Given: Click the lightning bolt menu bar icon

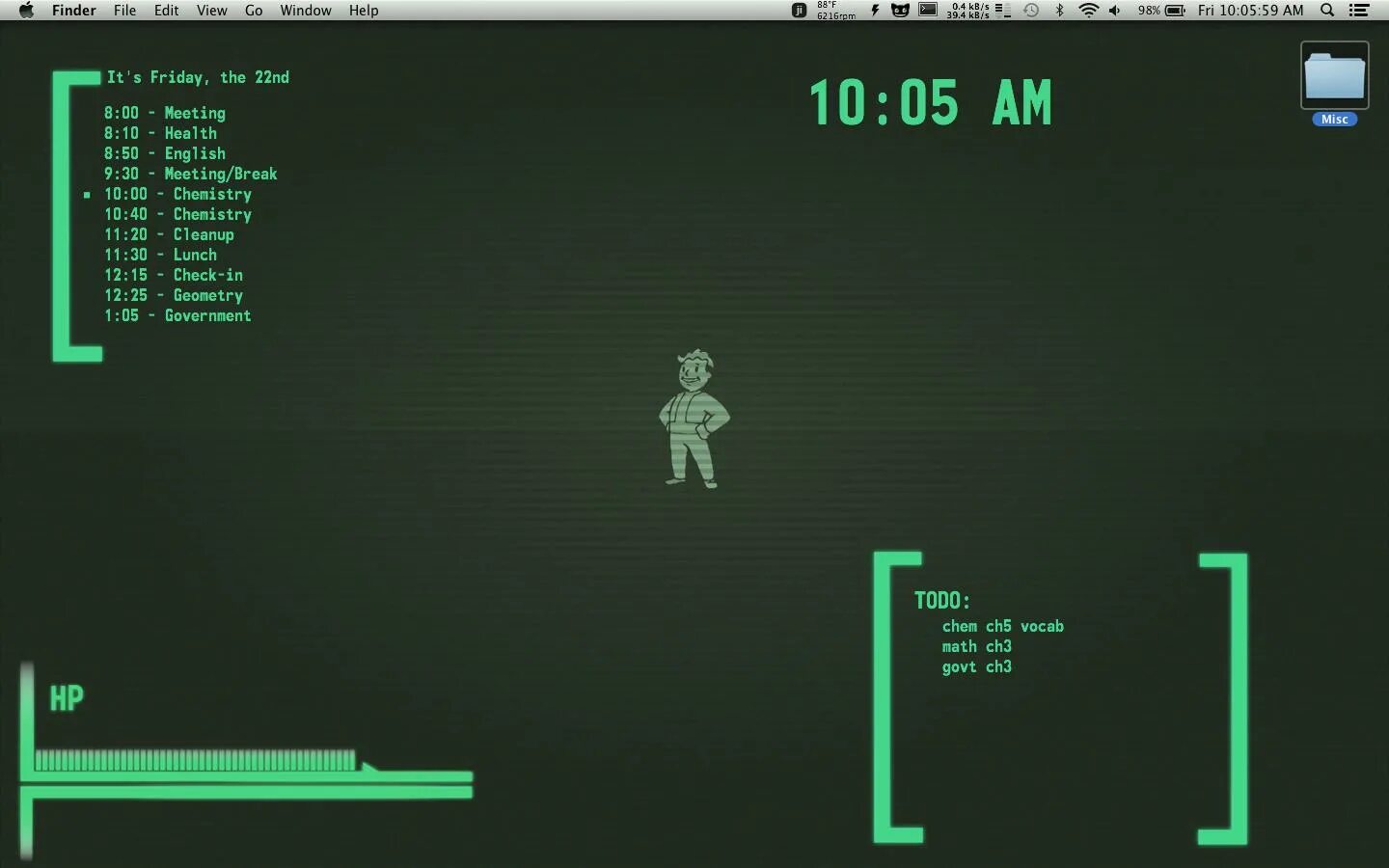Looking at the screenshot, I should (875, 11).
